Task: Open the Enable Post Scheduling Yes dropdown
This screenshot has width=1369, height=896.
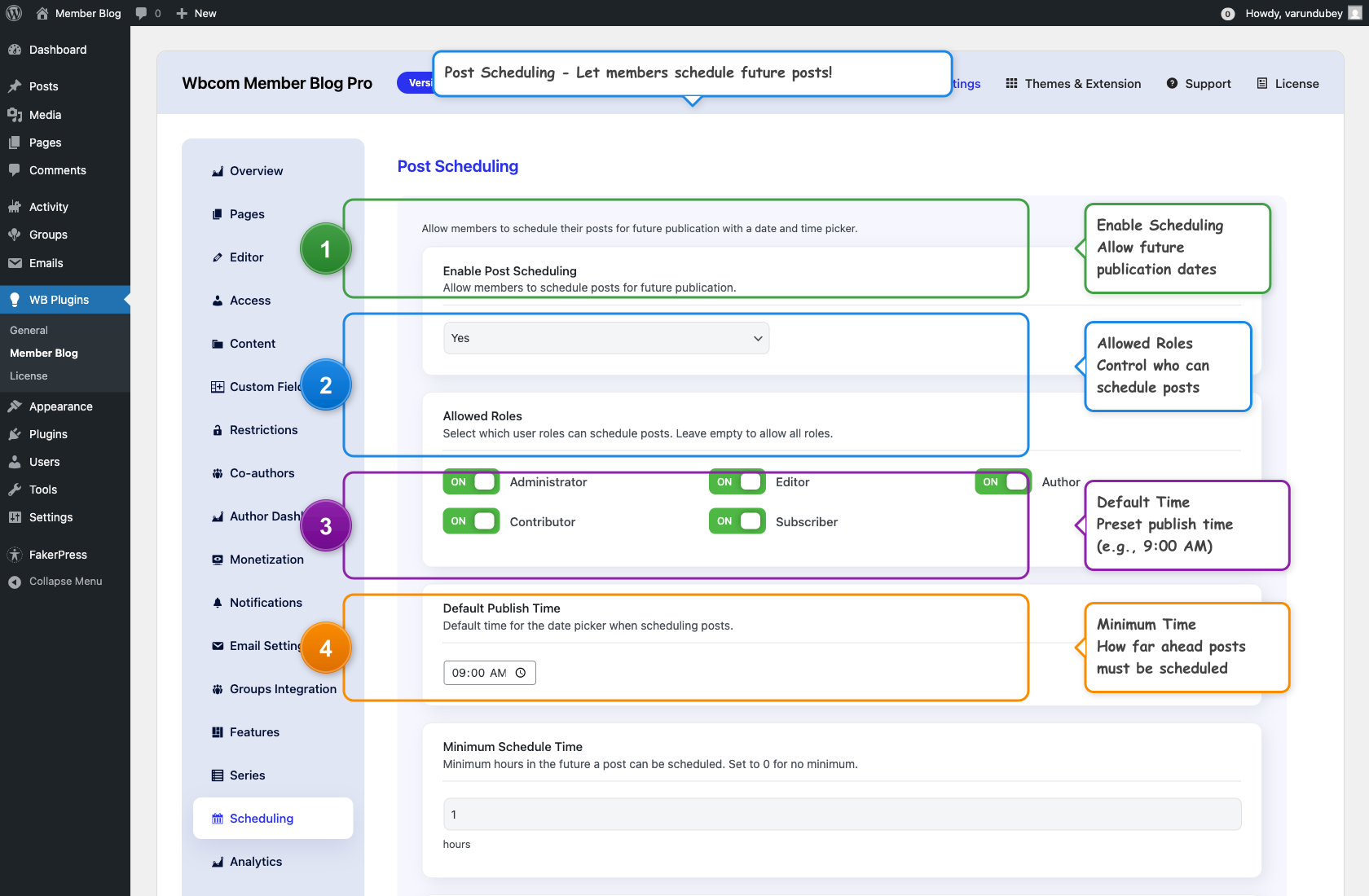Action: pos(606,338)
